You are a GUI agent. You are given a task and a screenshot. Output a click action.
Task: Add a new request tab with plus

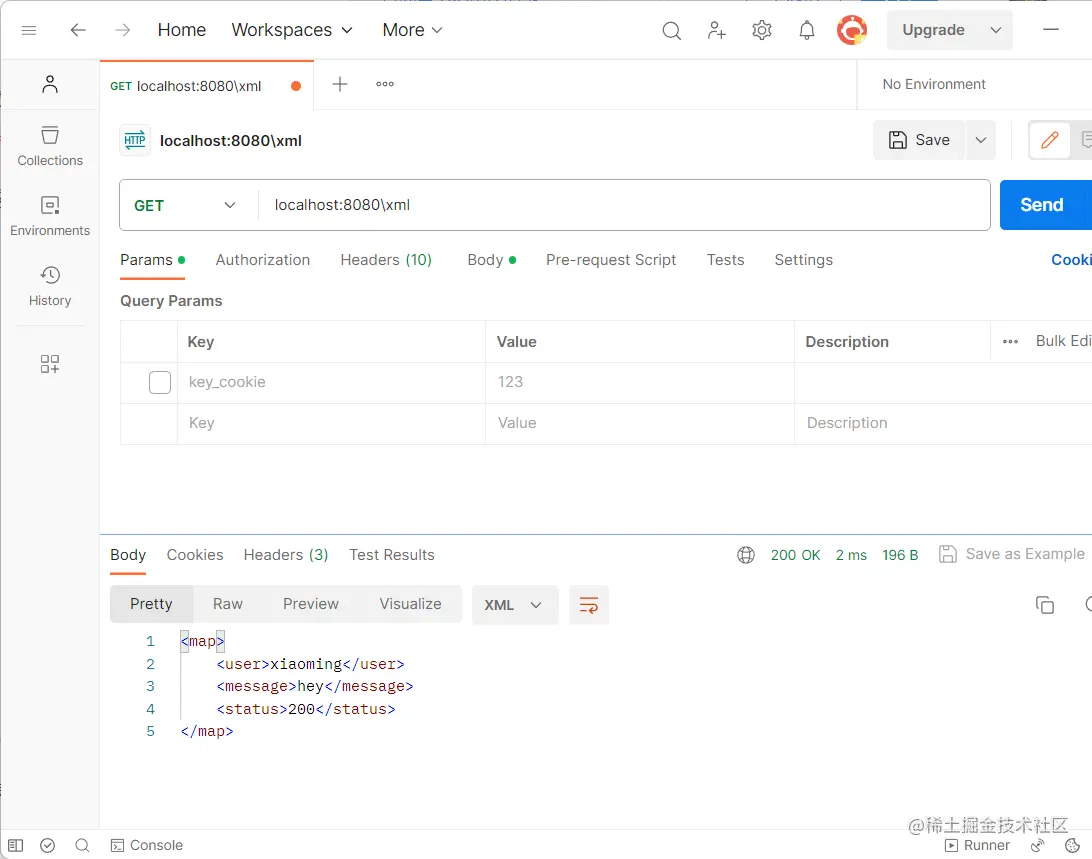(x=340, y=84)
